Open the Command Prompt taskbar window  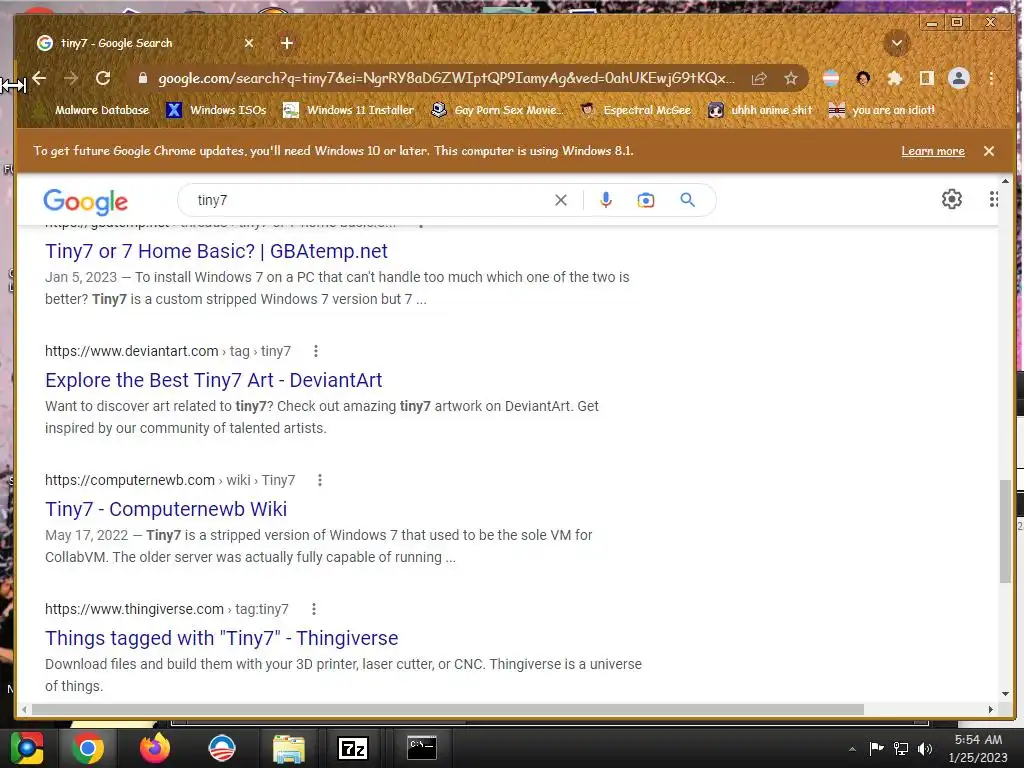coord(422,748)
